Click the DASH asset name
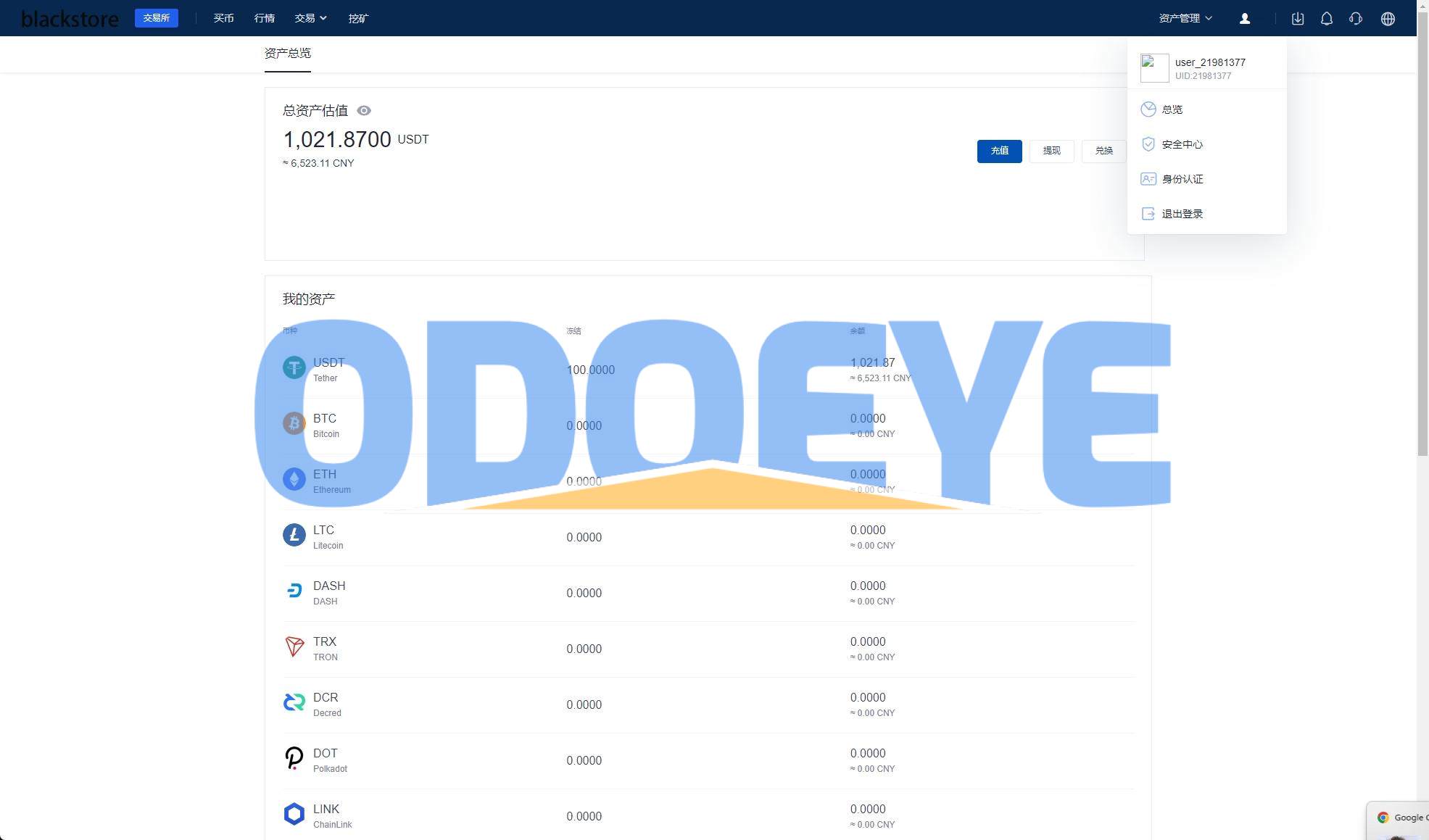 (x=329, y=586)
